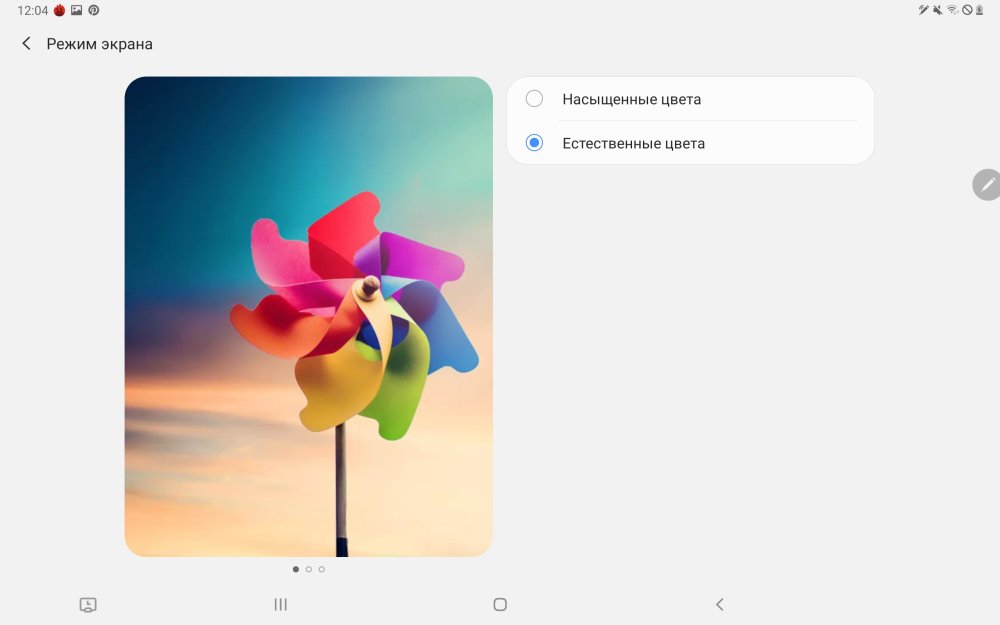
Task: Go back using the header back arrow
Action: tap(26, 44)
